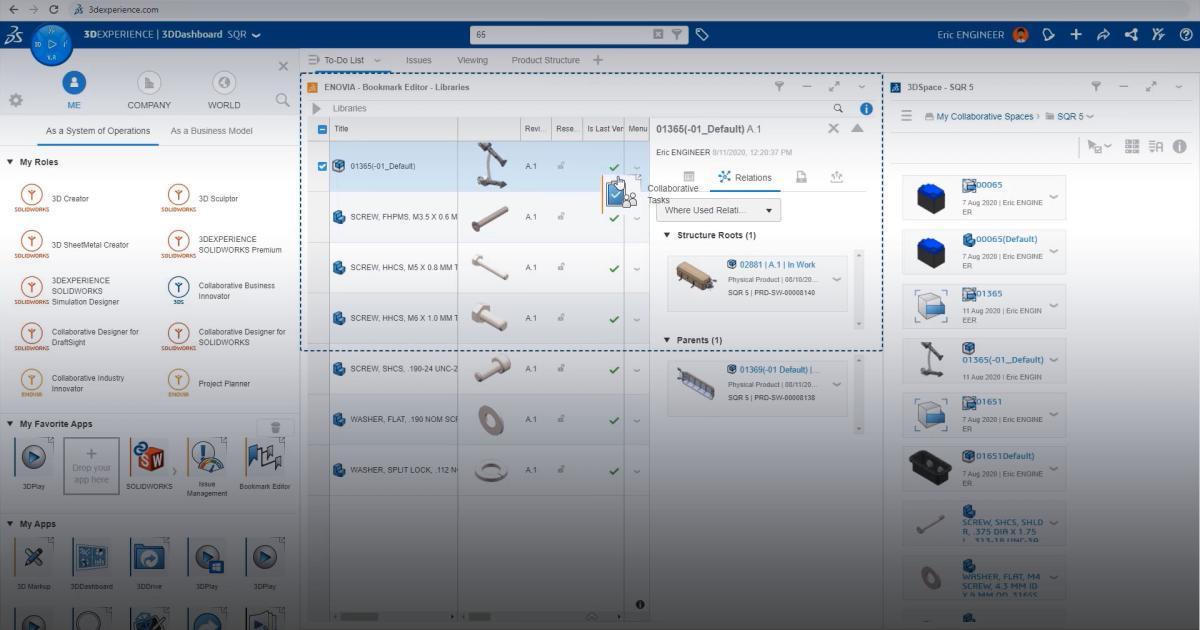Toggle the select-all checkbox beside Title header
Screen dimensions: 1200x630
pos(322,129)
